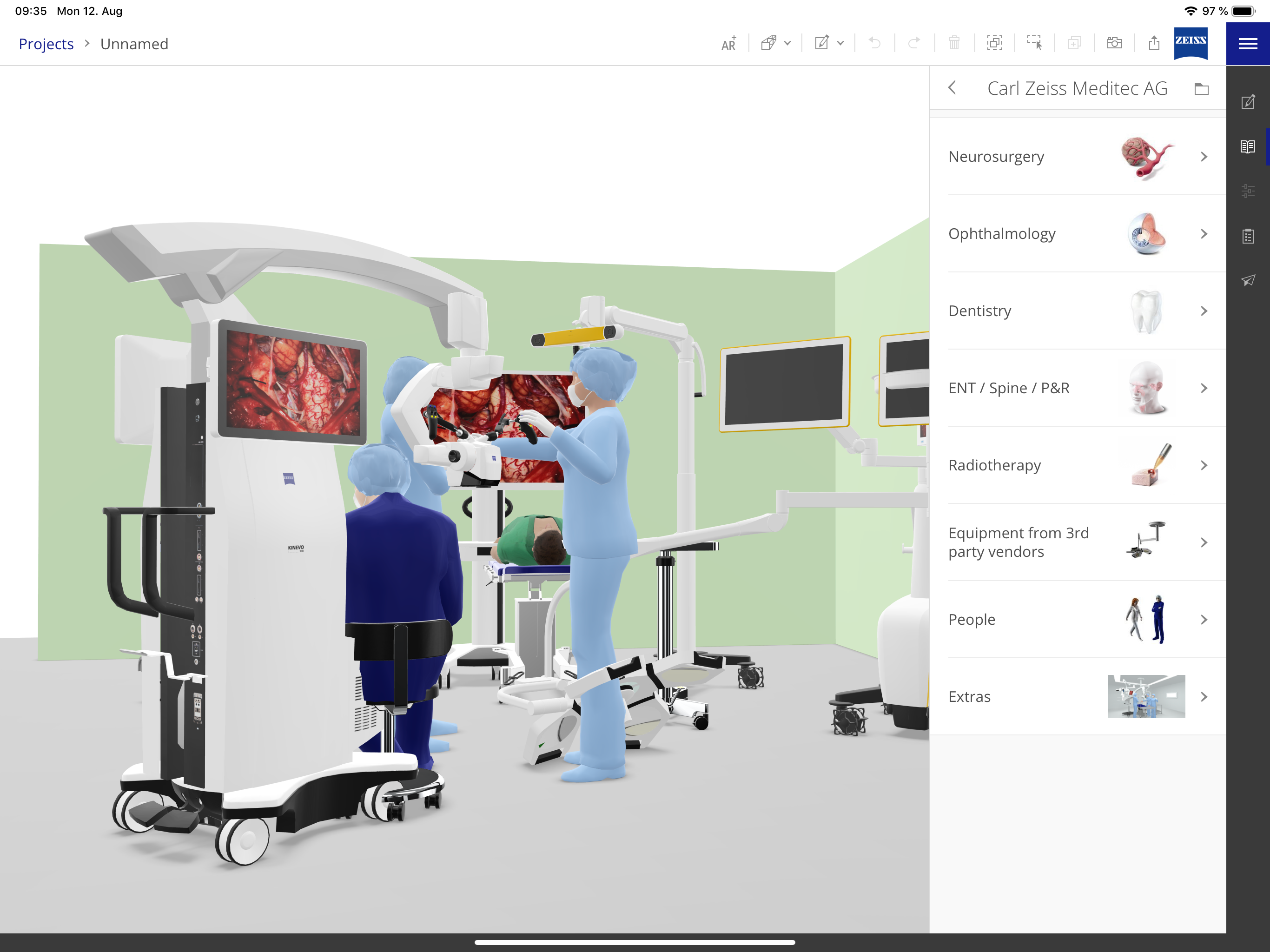Expand People with its chevron

pyautogui.click(x=1204, y=620)
